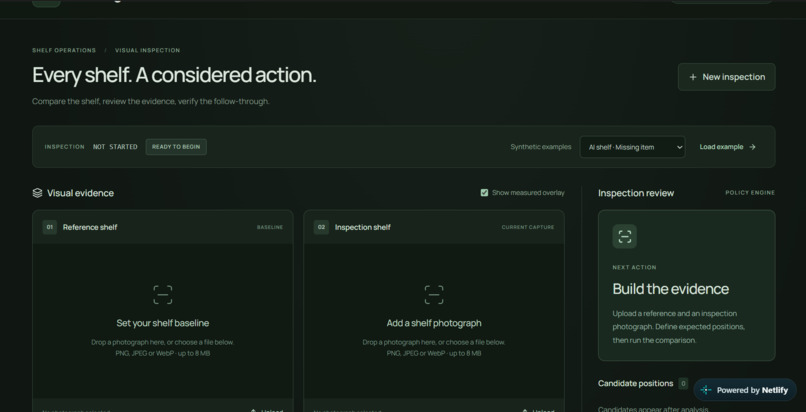Click the Powered by Netlify badge

(745, 390)
